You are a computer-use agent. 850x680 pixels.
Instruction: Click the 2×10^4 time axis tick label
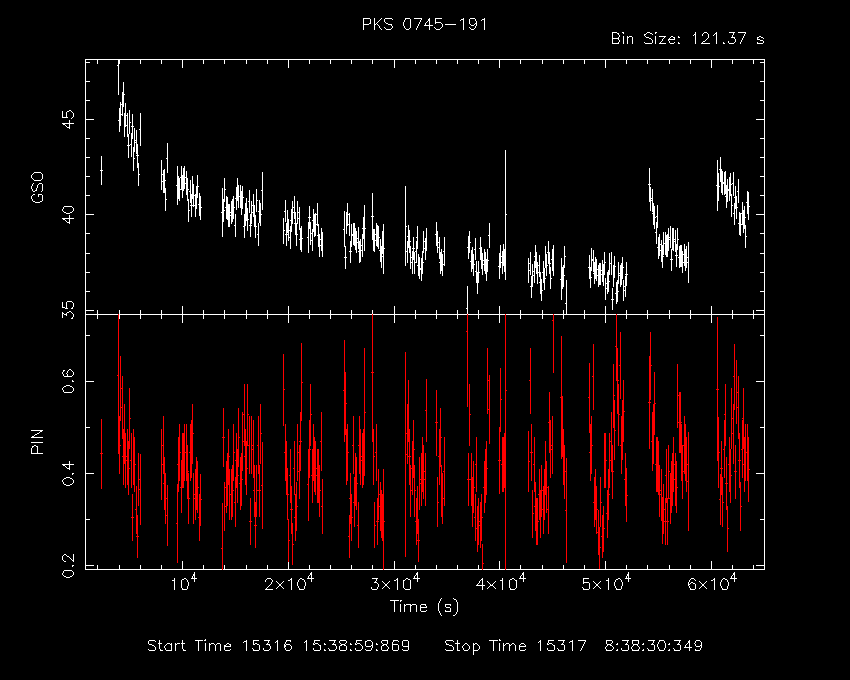(289, 583)
